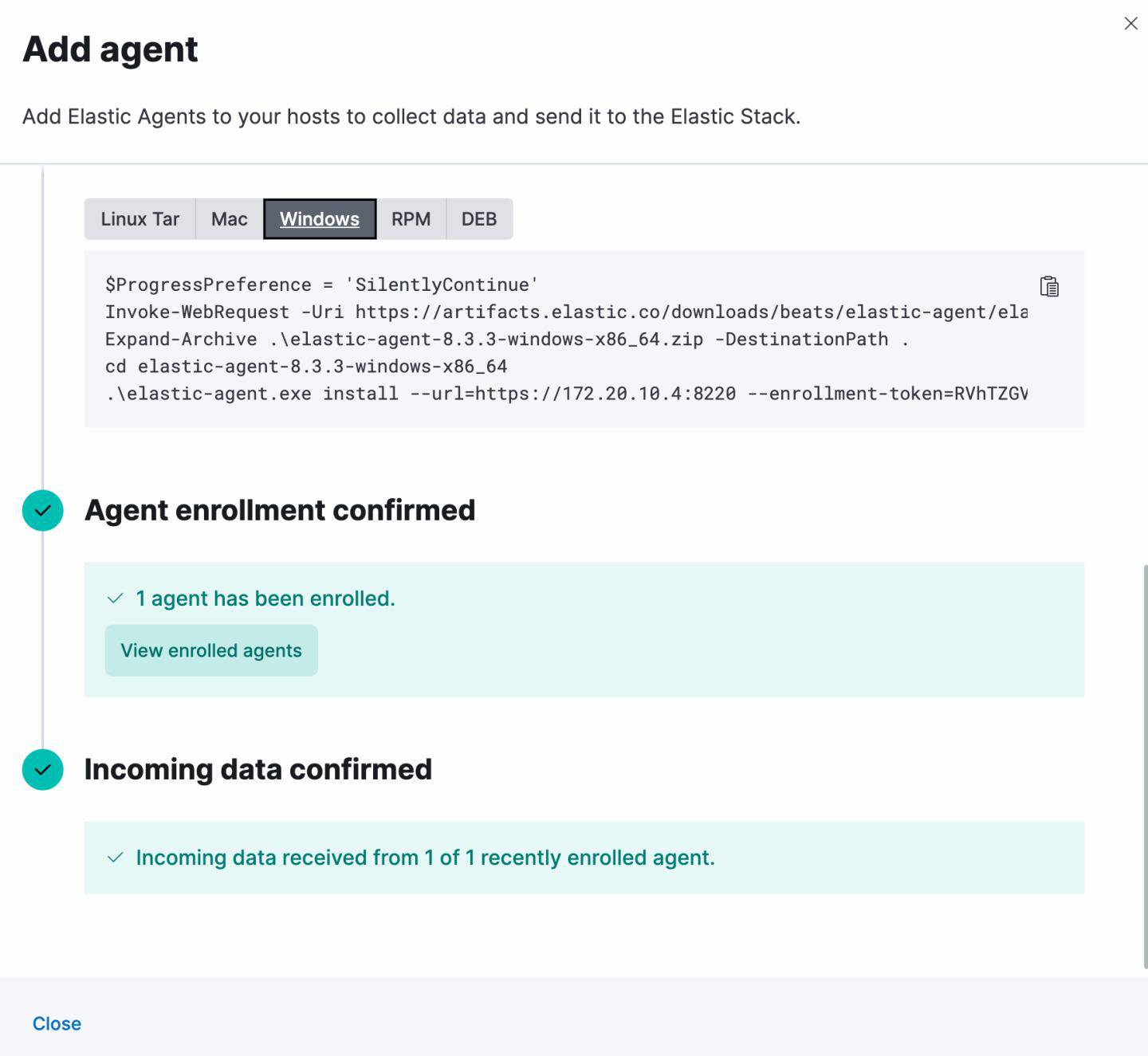This screenshot has width=1148, height=1056.
Task: Click the elastic-agent.exe install command line
Action: [x=566, y=394]
